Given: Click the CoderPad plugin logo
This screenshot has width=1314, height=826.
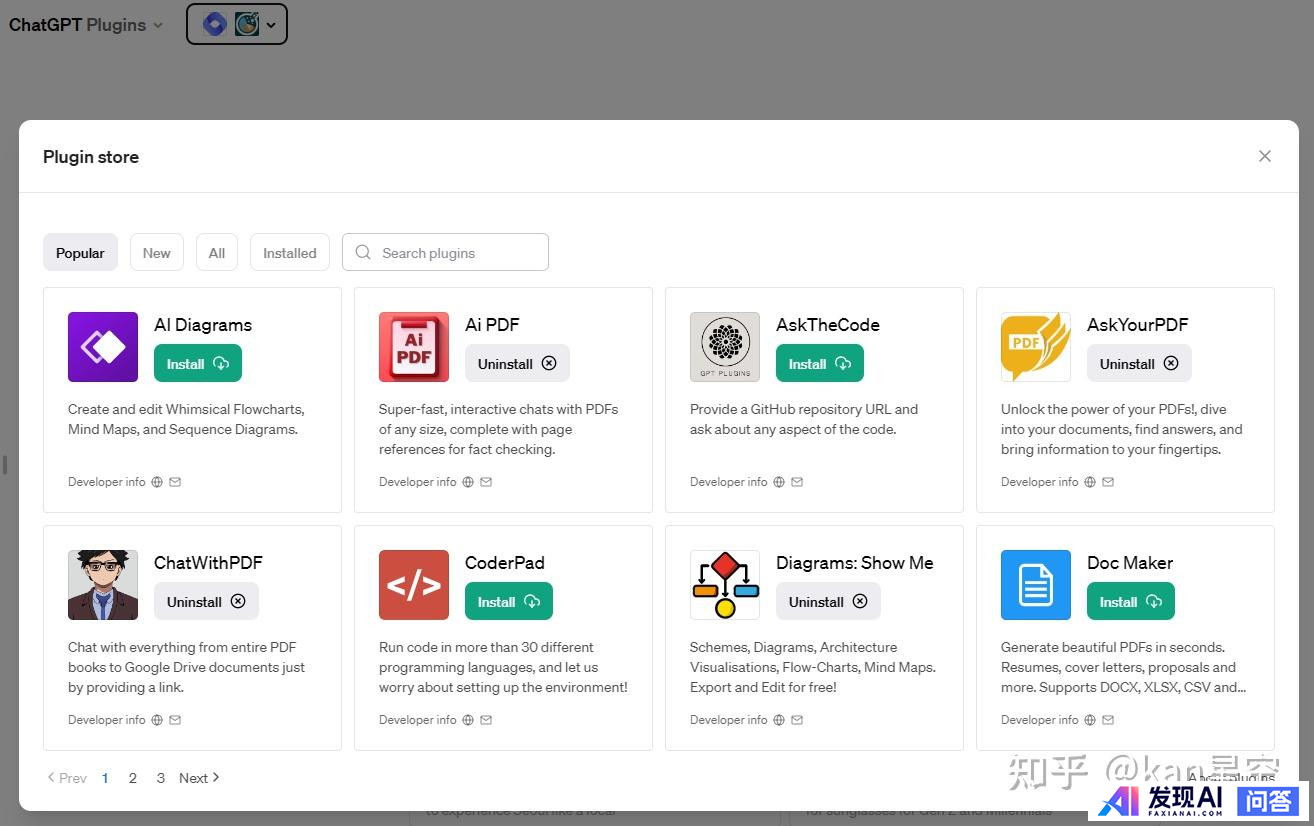Looking at the screenshot, I should click(414, 585).
